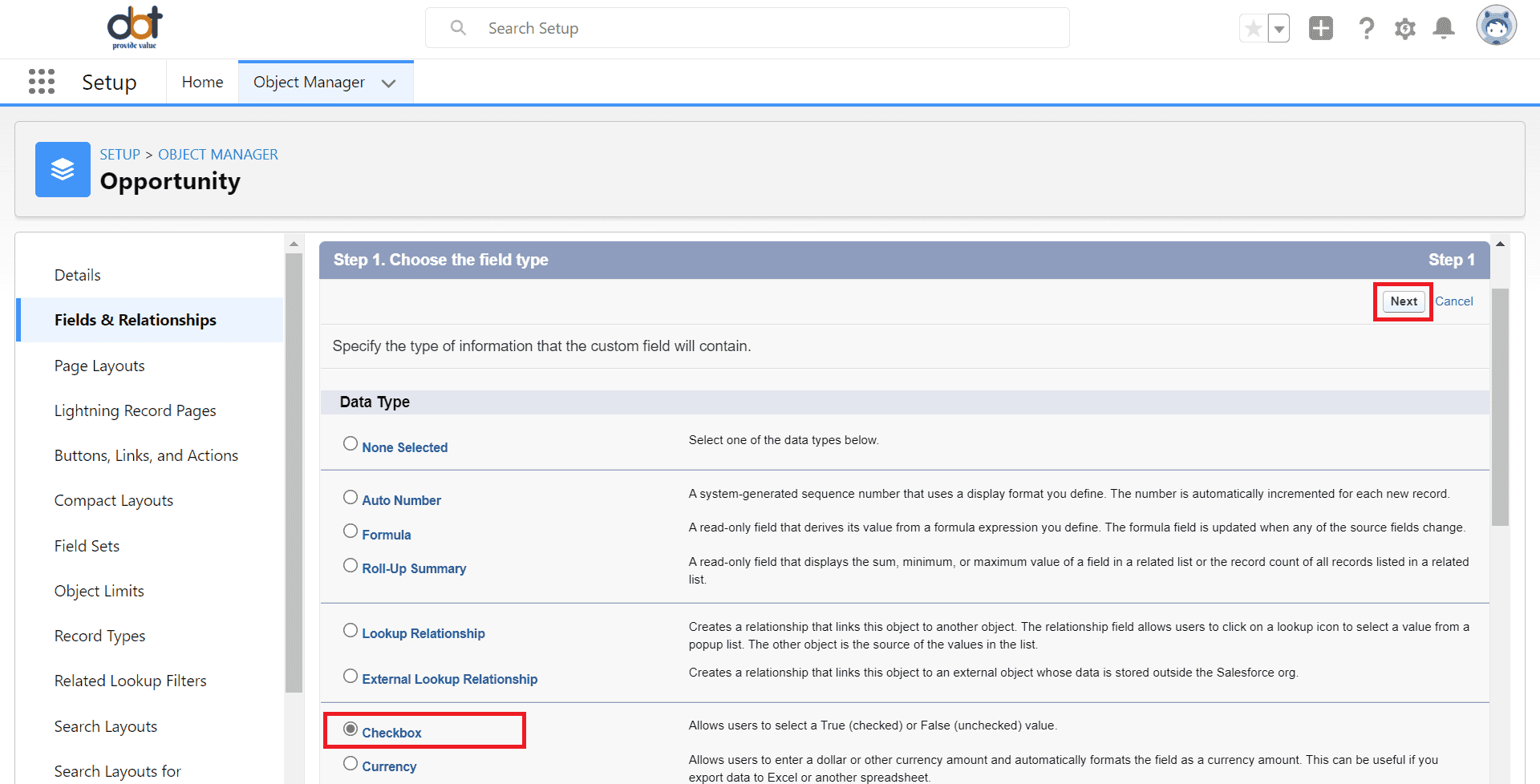This screenshot has height=784, width=1540.
Task: Focus the Search Setup field
Action: point(747,28)
